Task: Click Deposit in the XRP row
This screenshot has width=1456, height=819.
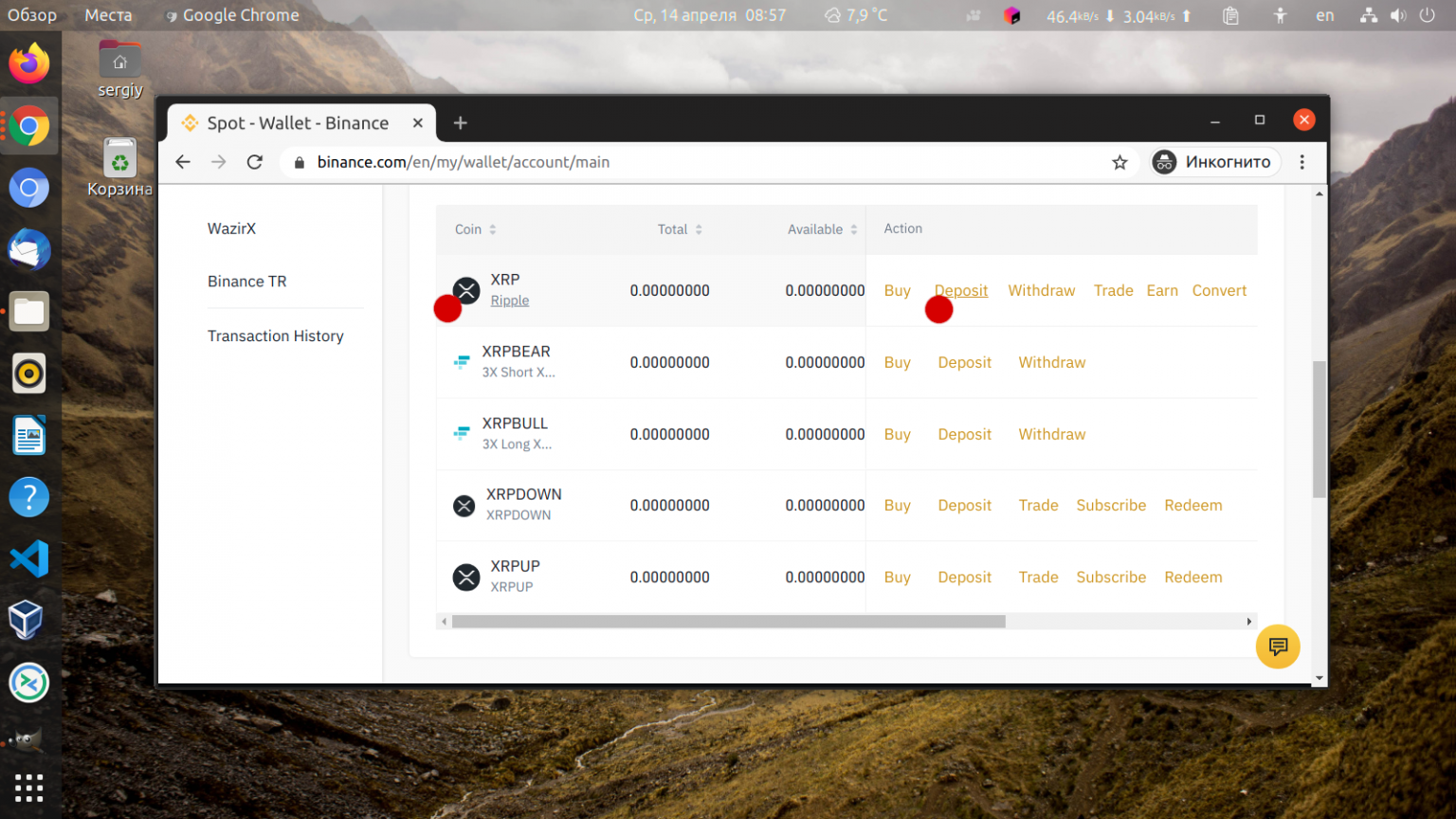Action: [961, 291]
